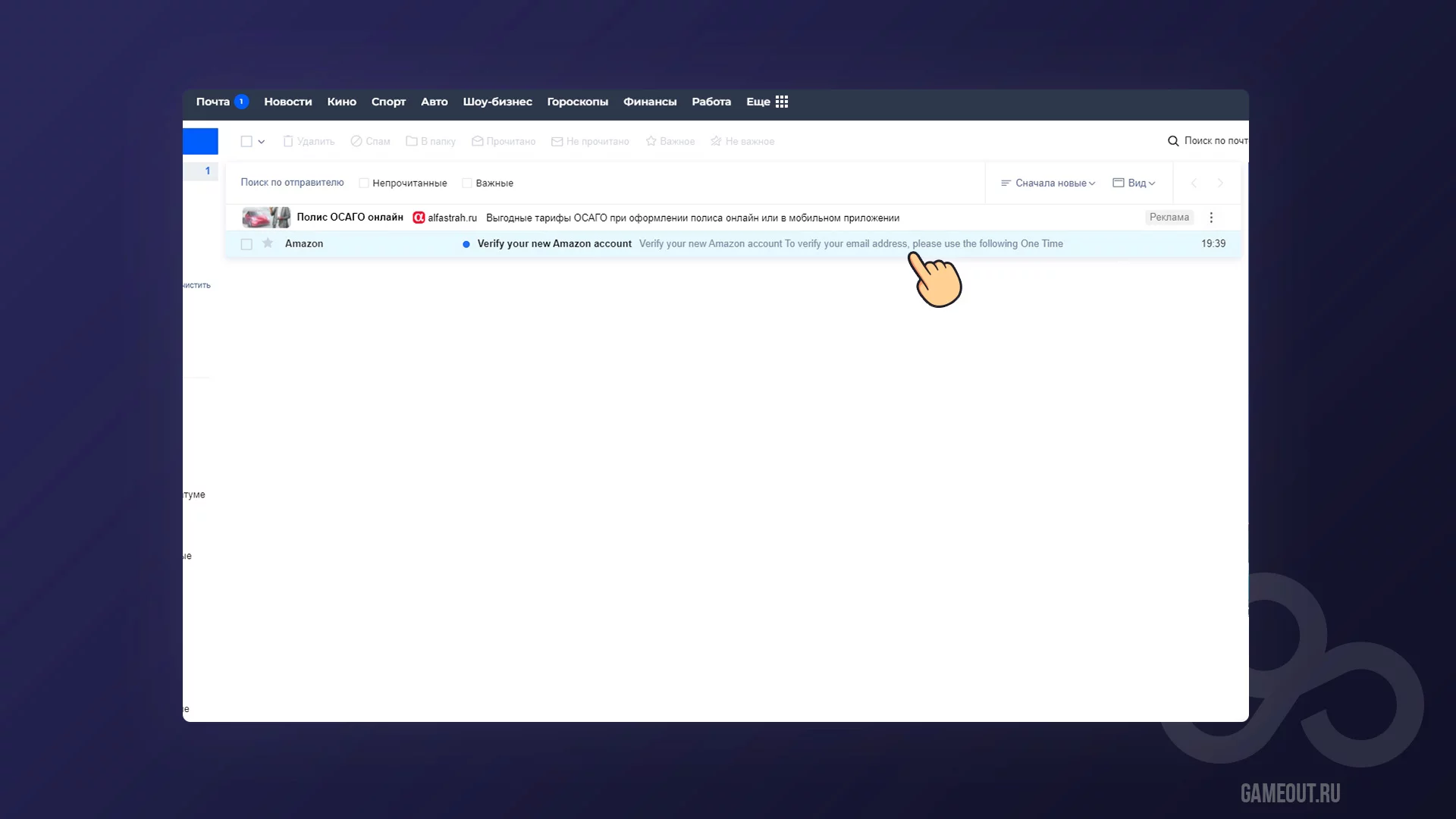Open the Вид view dropdown
This screenshot has height=819, width=1456.
pos(1134,183)
